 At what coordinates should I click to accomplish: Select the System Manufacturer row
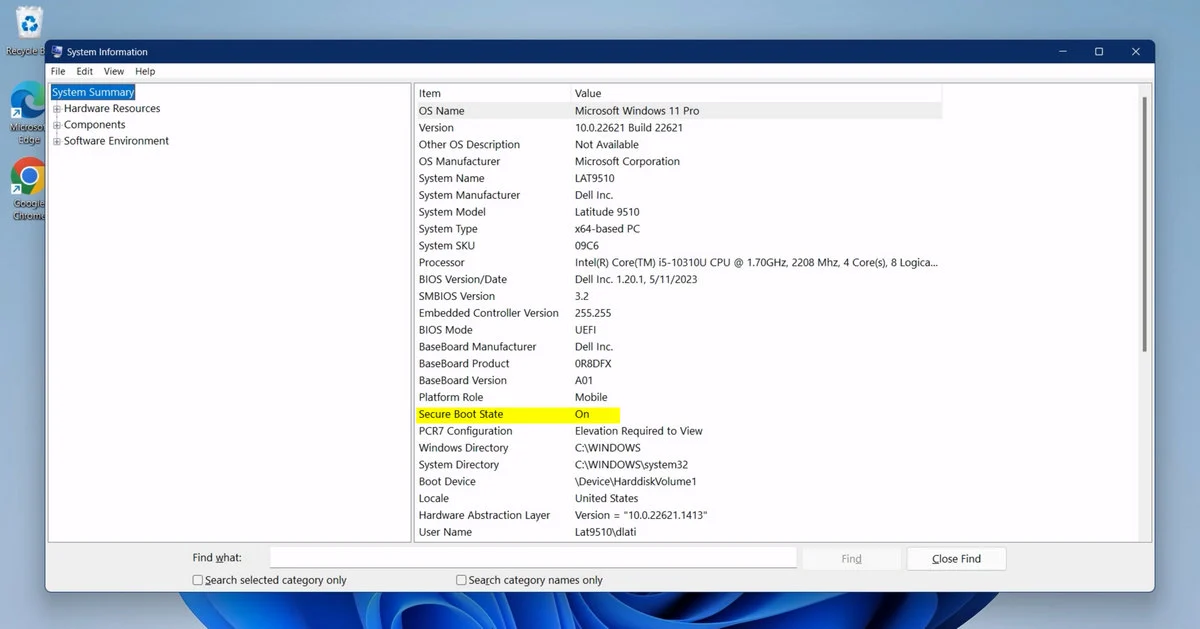[x=678, y=195]
